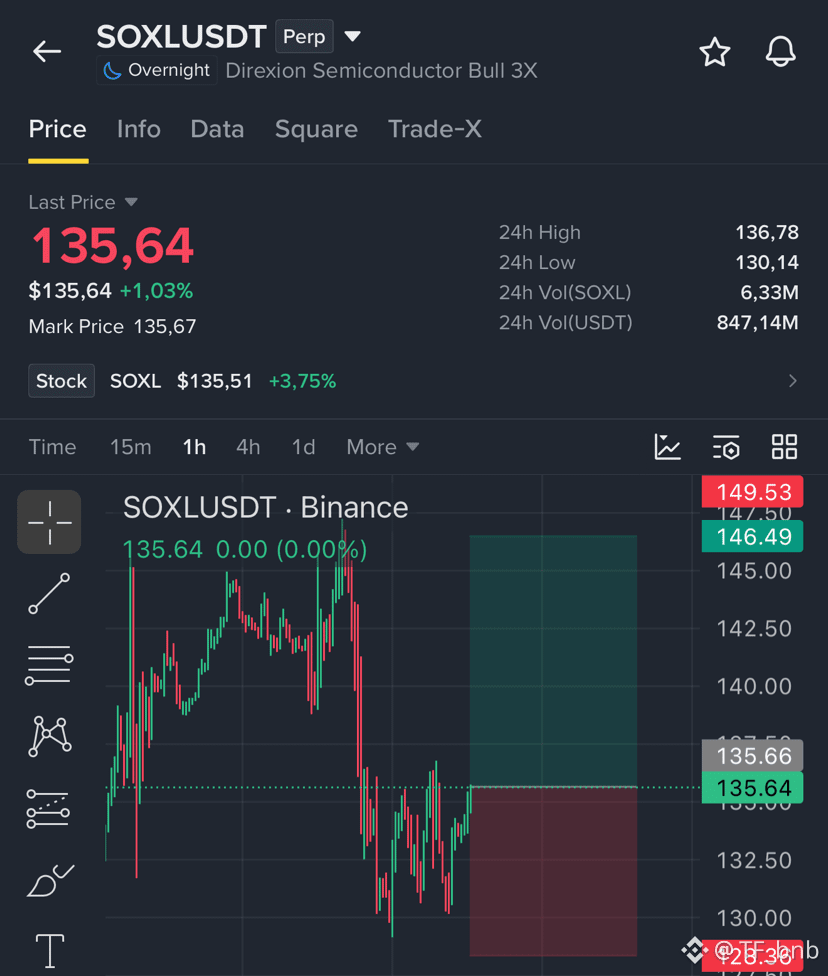Open the chart indicators icon

coord(667,447)
